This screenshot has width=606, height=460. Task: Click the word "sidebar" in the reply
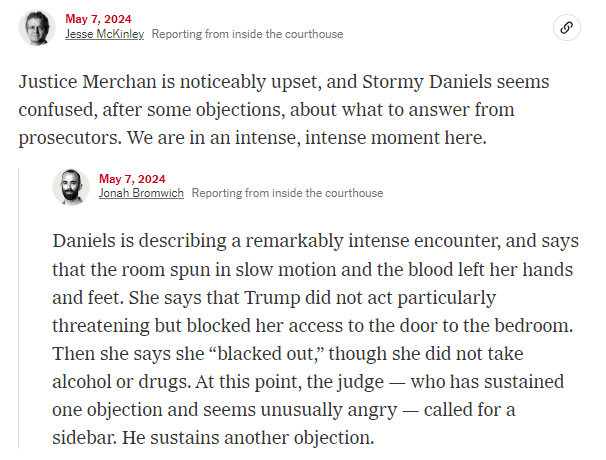(89, 439)
